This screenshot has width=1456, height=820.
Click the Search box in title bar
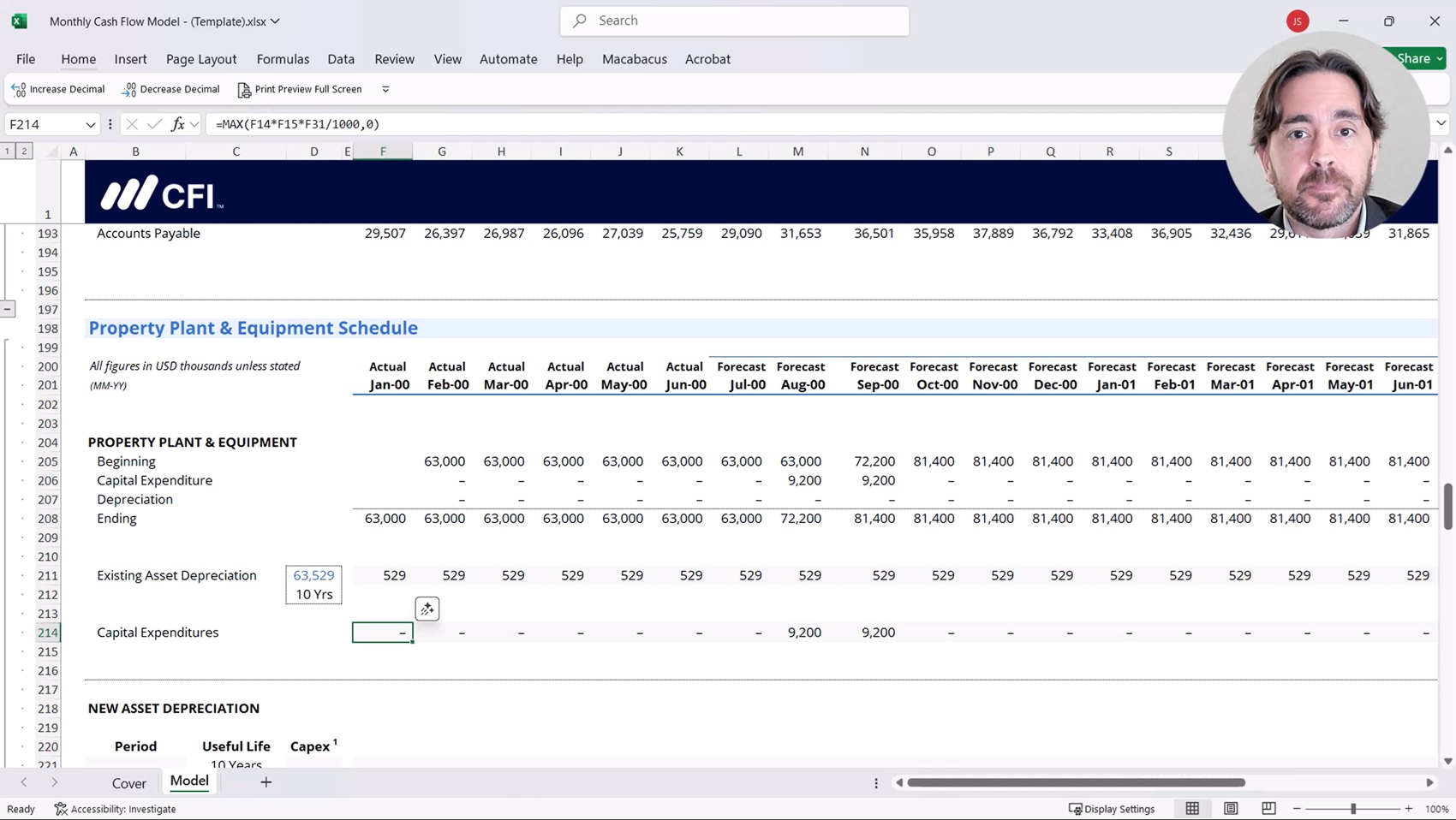735,21
